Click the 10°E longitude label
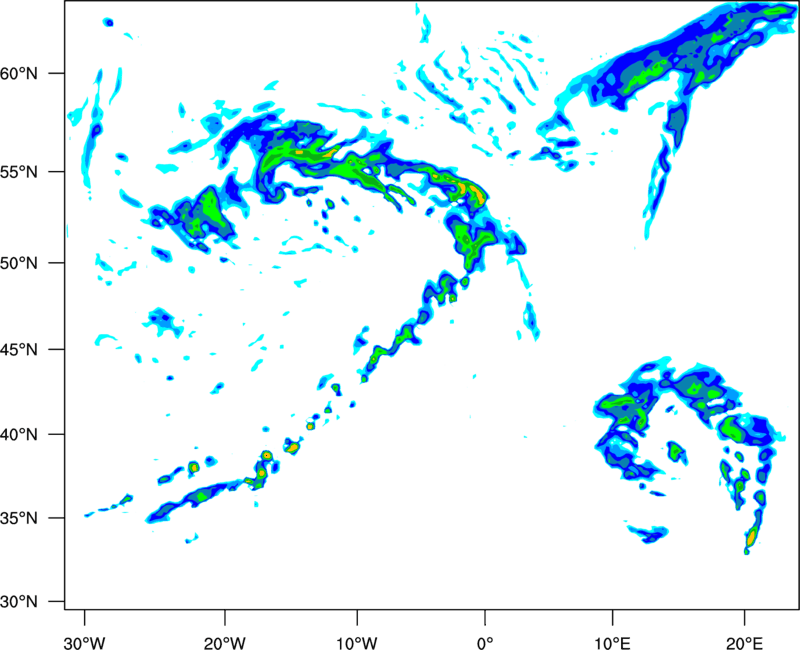This screenshot has height=650, width=800. pos(612,643)
